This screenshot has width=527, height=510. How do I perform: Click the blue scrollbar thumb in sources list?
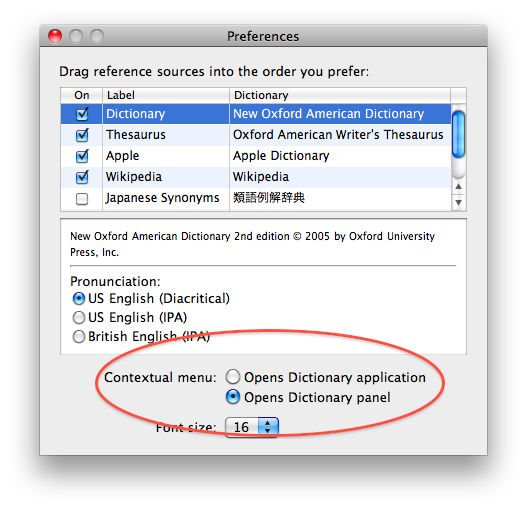click(x=458, y=134)
